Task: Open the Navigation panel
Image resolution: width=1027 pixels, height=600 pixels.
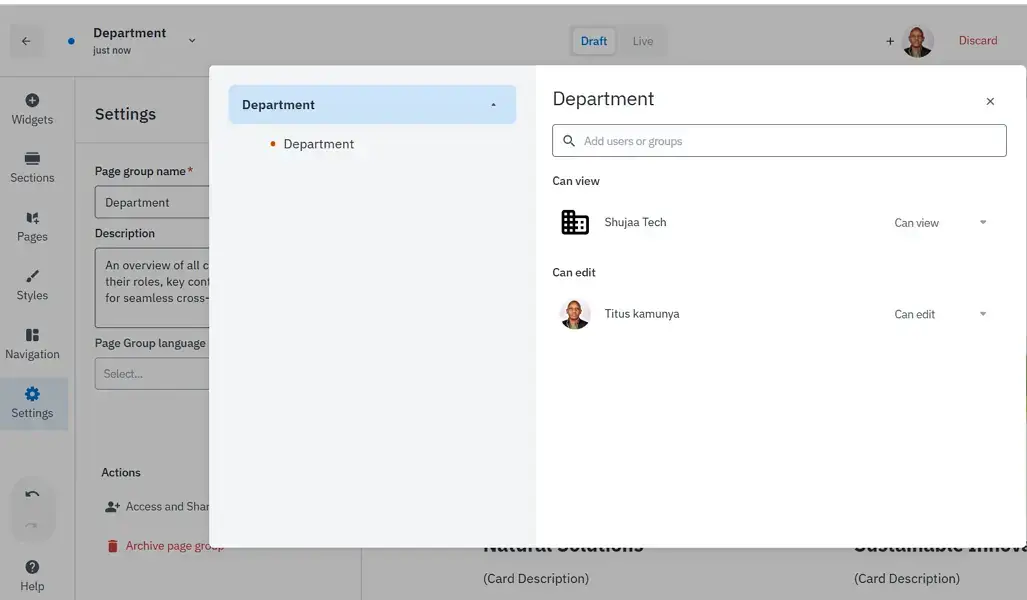Action: click(32, 345)
